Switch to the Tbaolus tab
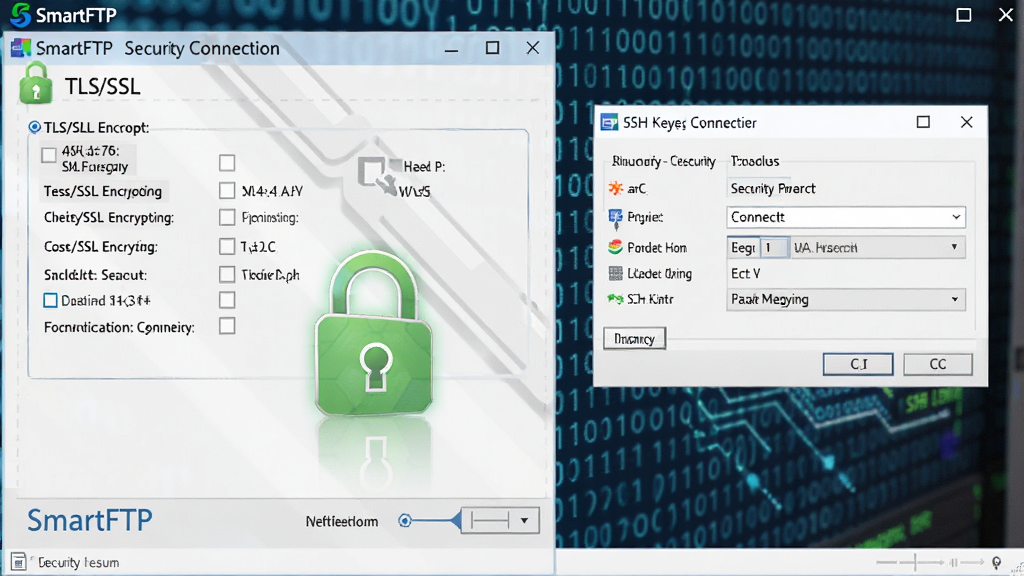This screenshot has height=576, width=1024. 754,161
